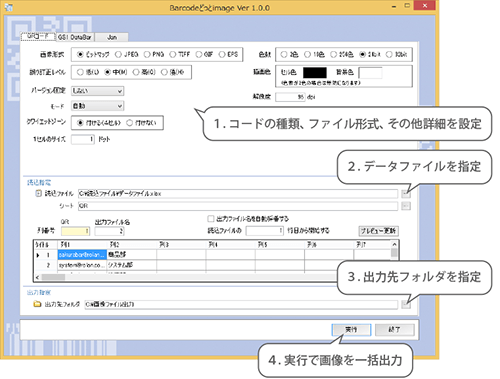Image resolution: width=500 pixels, height=379 pixels.
Task: Browse for the output folder
Action: pos(406,304)
